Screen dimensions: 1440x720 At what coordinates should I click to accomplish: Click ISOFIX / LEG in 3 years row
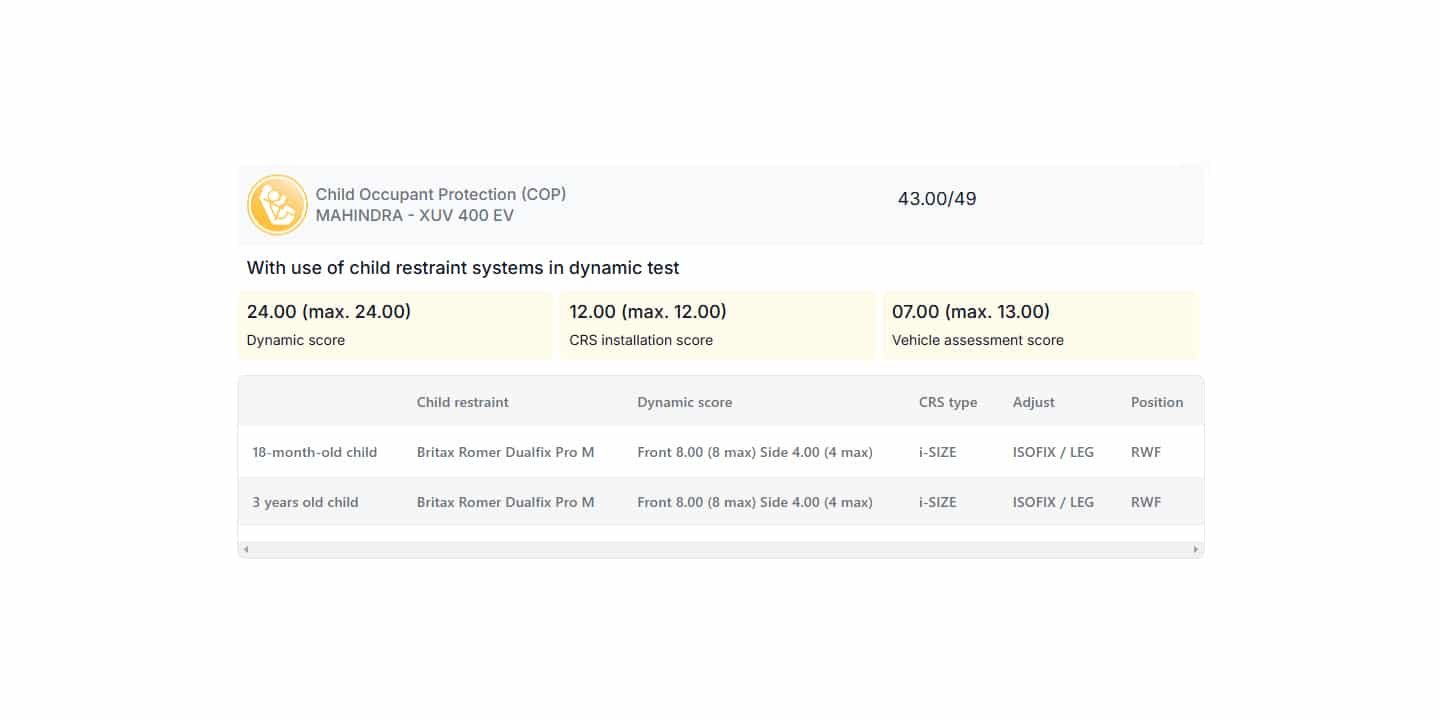1053,502
